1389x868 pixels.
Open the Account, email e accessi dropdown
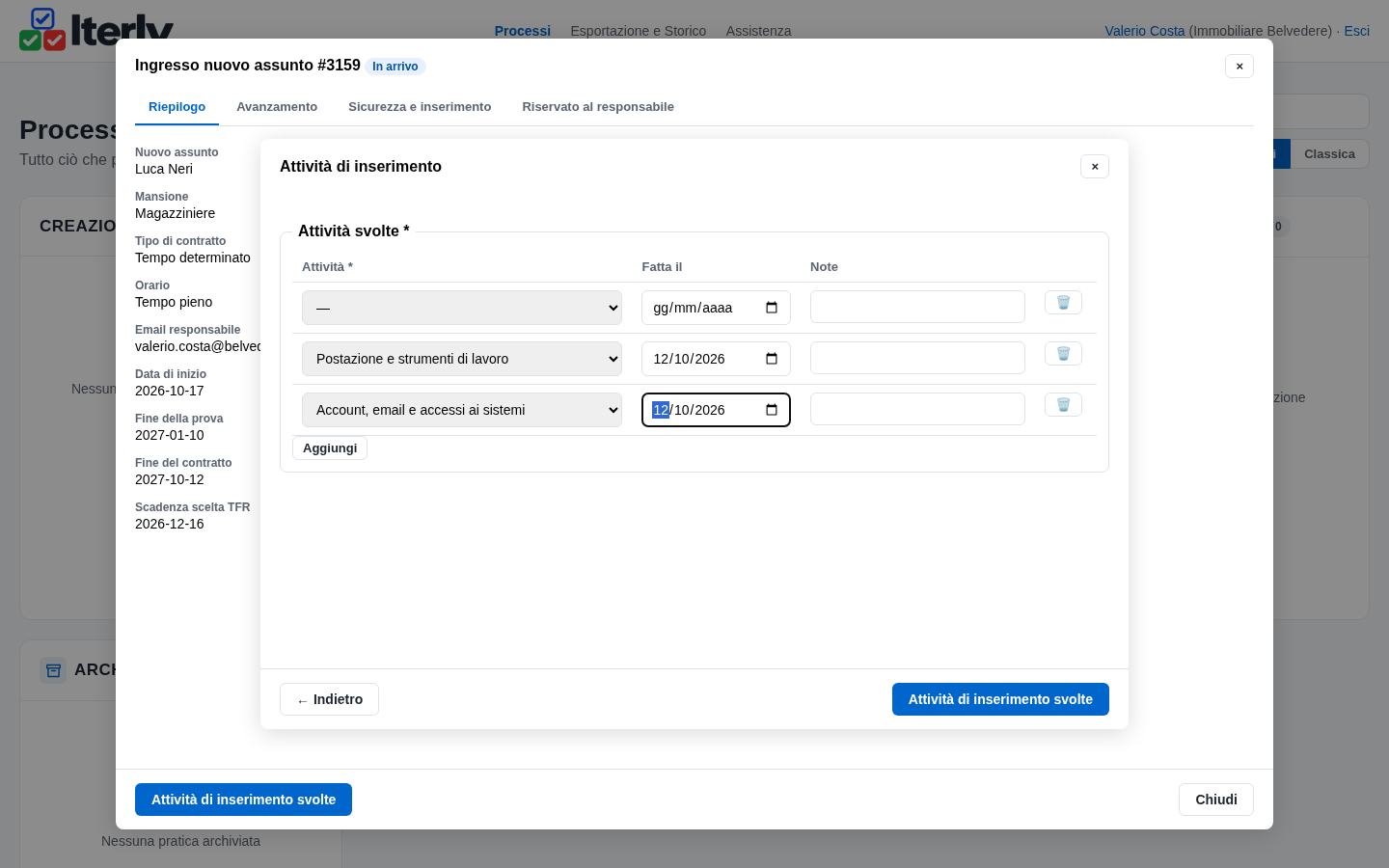click(462, 410)
